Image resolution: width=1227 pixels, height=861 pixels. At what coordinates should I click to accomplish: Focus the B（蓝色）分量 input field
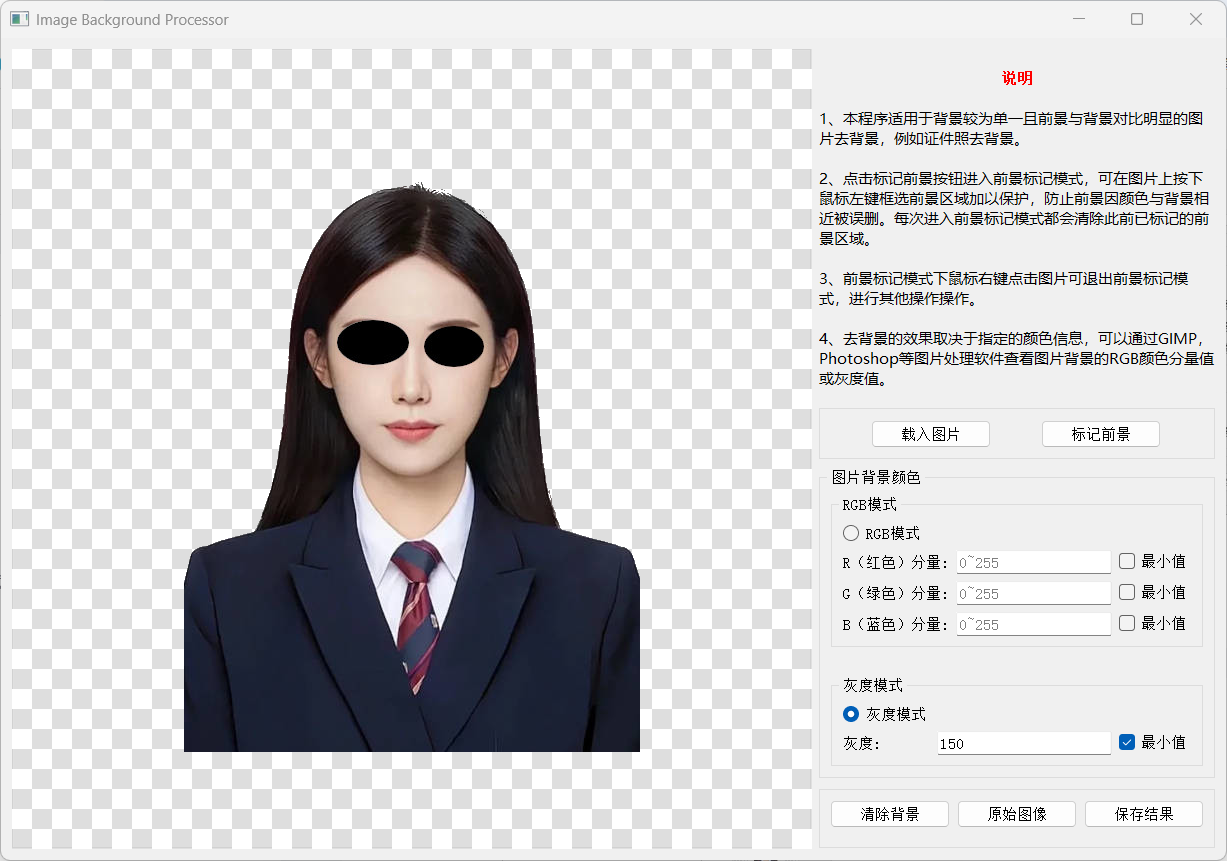1033,625
